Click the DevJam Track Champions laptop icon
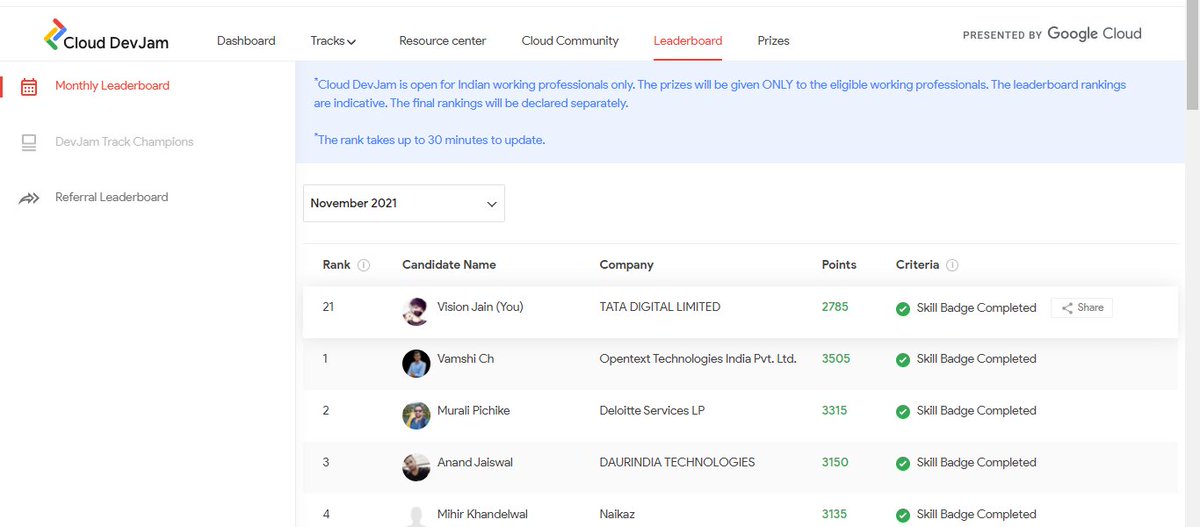This screenshot has height=527, width=1200. pos(29,142)
